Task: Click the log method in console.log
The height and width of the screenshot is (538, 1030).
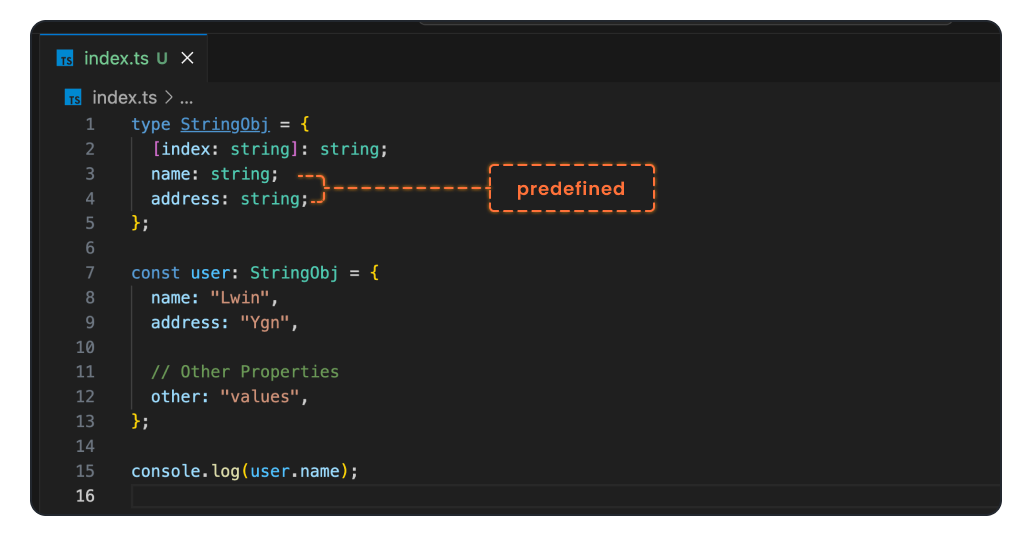Action: 225,471
